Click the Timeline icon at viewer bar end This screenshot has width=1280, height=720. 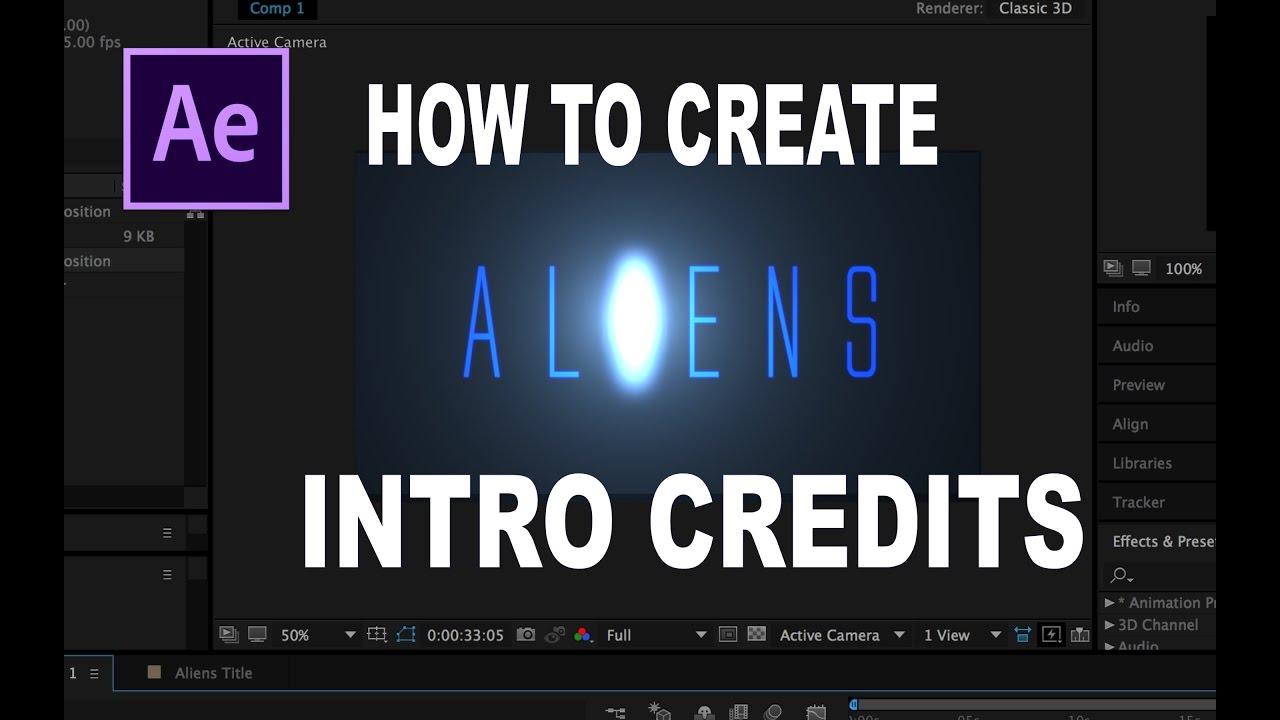coord(1080,634)
